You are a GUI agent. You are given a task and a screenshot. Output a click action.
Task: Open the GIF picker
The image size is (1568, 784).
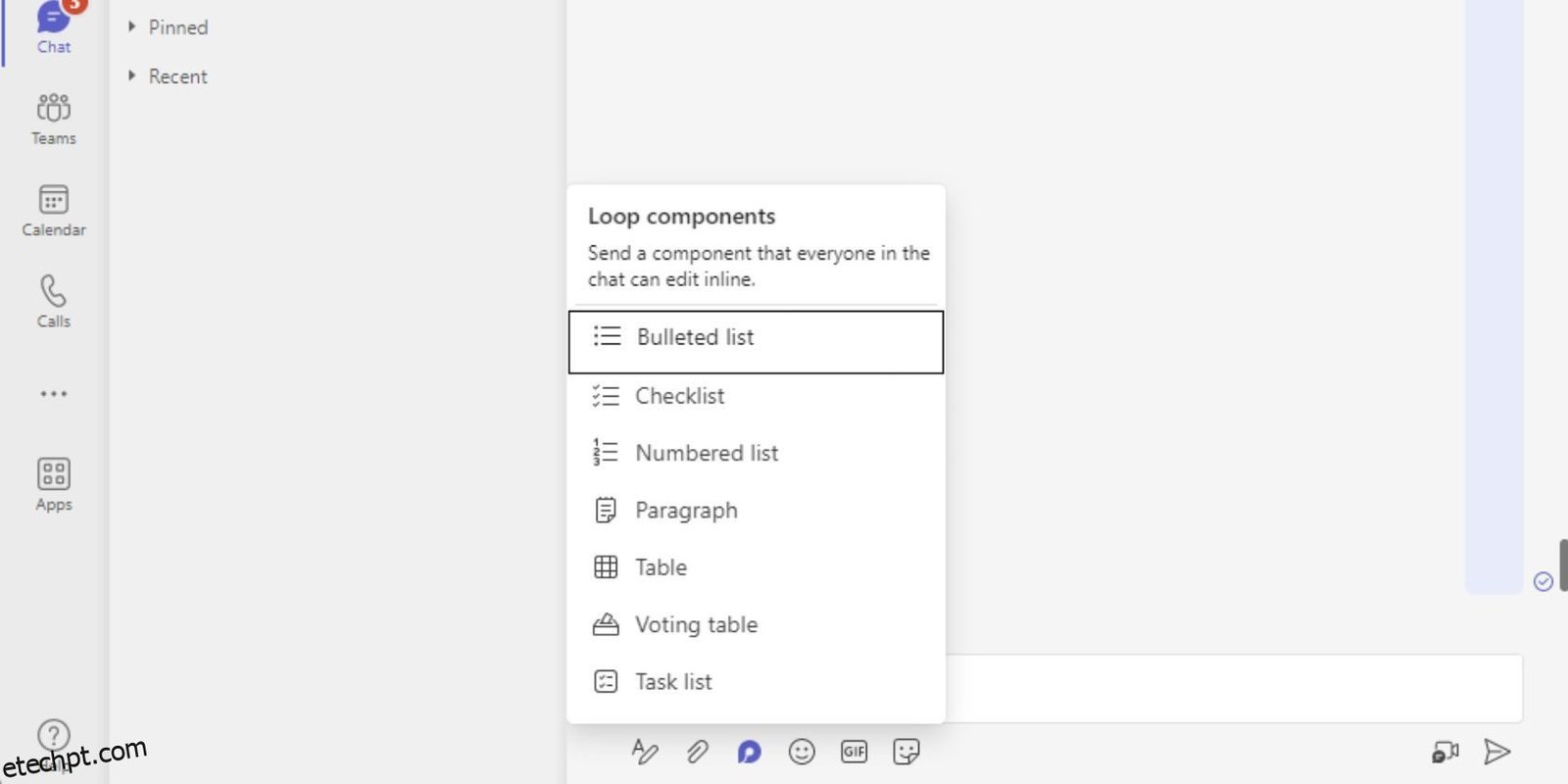coord(854,752)
